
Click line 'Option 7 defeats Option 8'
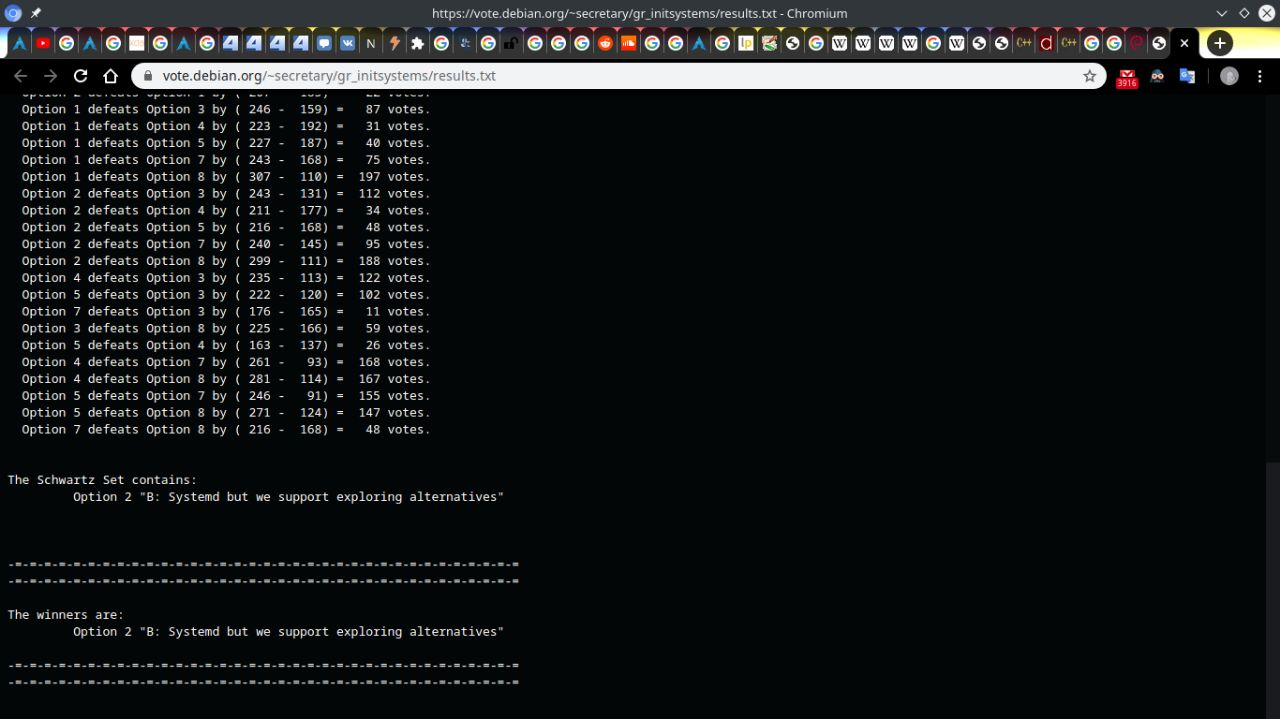(226, 429)
